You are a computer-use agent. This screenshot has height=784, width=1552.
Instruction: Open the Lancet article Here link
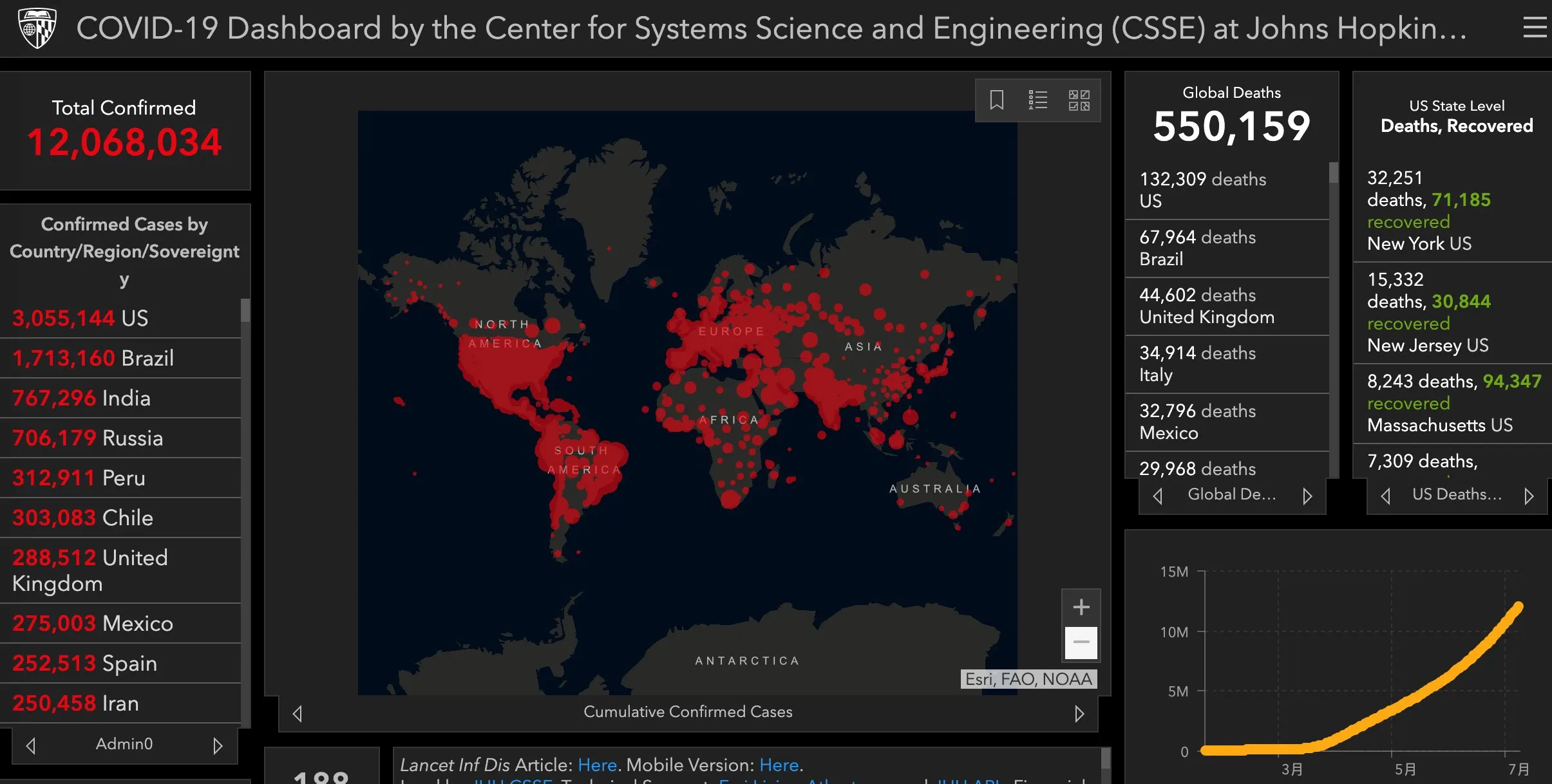pyautogui.click(x=597, y=765)
